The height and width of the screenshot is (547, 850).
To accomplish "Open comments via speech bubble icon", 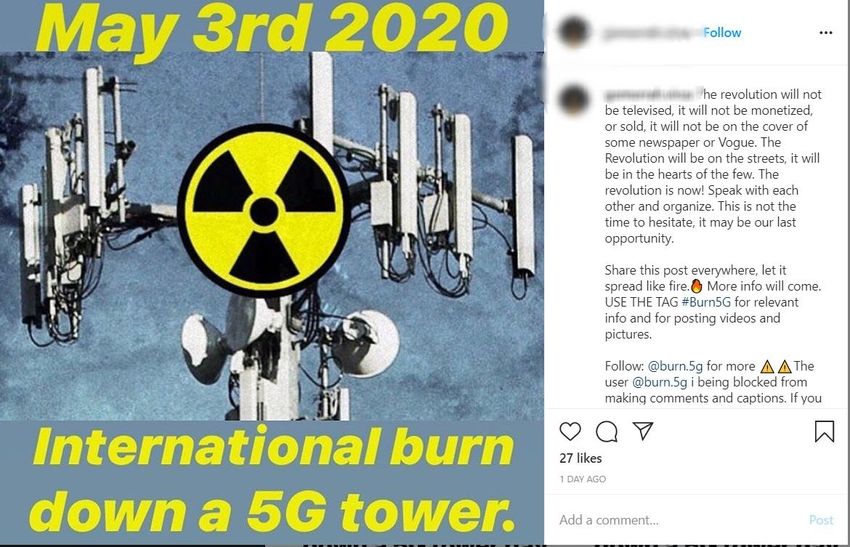I will click(607, 432).
